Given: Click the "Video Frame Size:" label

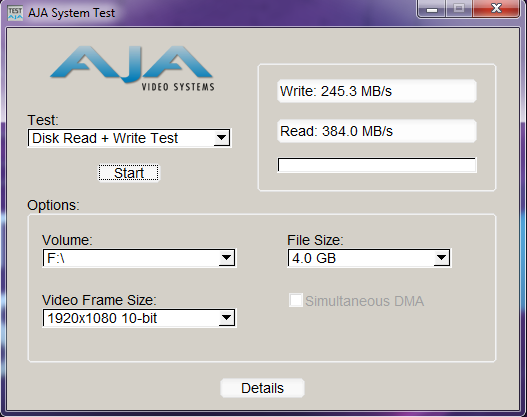Looking at the screenshot, I should point(99,300).
